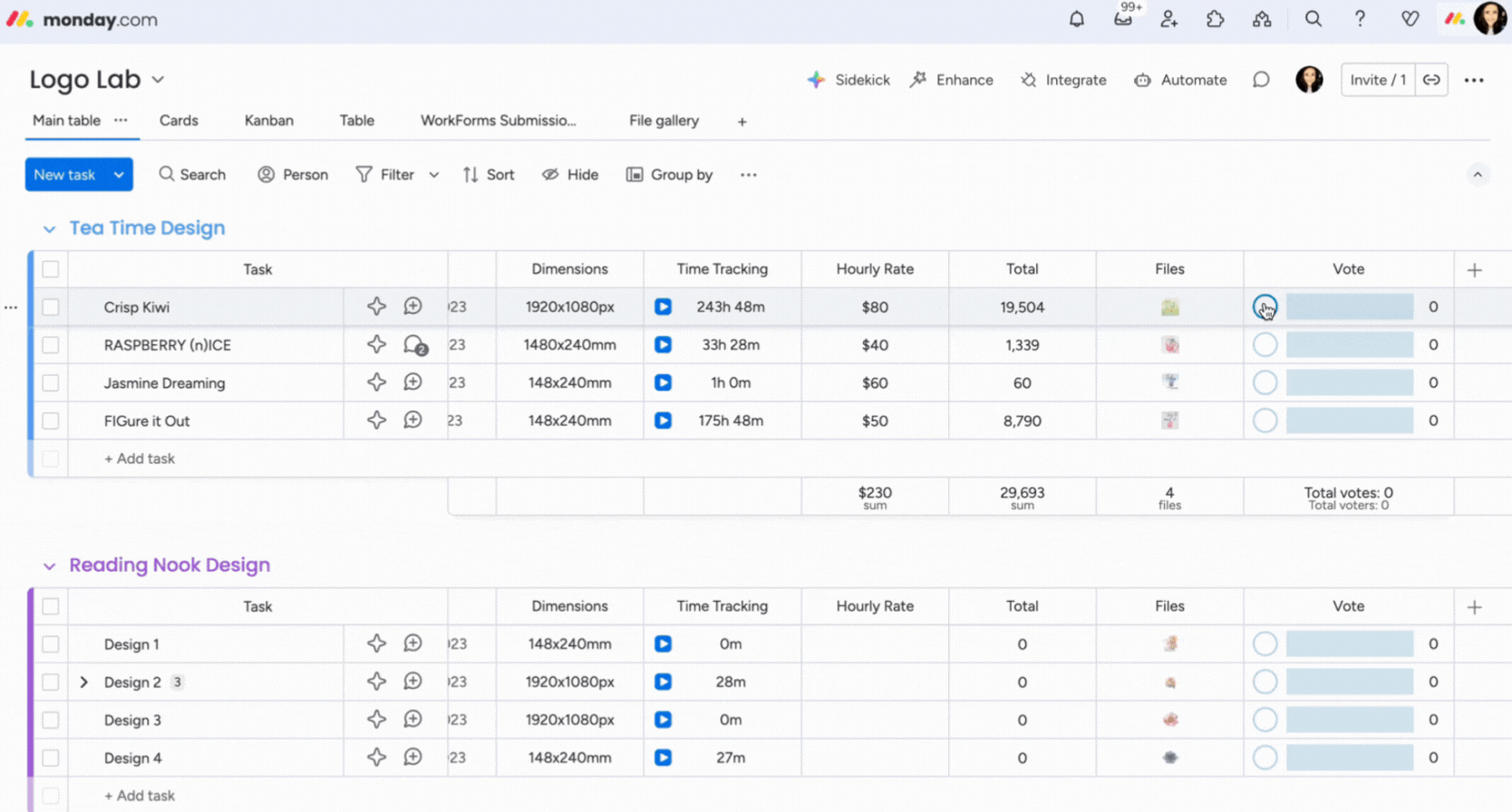
Task: Open the help question mark icon
Action: [1359, 19]
